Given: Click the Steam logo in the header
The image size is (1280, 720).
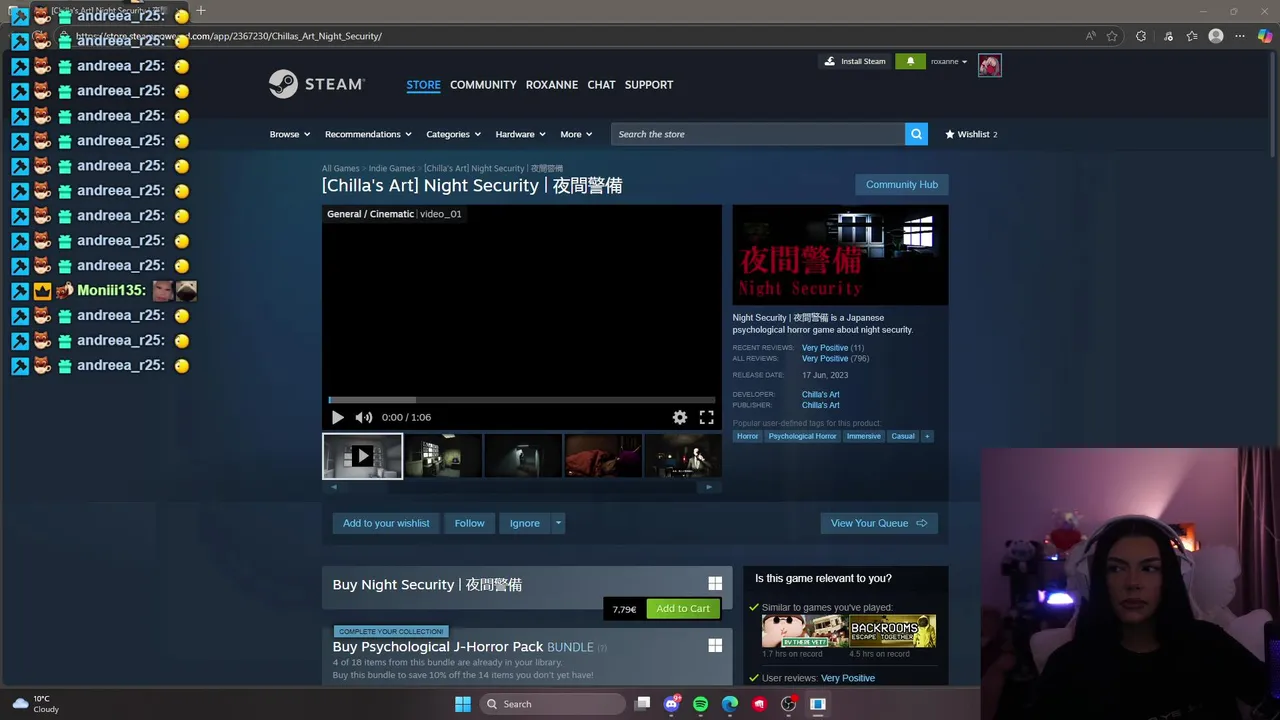Looking at the screenshot, I should pyautogui.click(x=317, y=84).
